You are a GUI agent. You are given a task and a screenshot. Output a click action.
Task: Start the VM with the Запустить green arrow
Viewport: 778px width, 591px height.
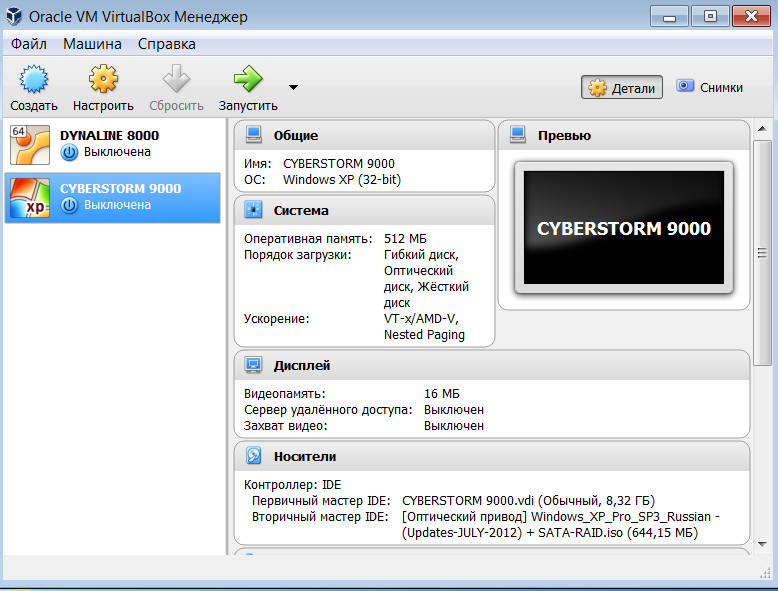click(248, 78)
